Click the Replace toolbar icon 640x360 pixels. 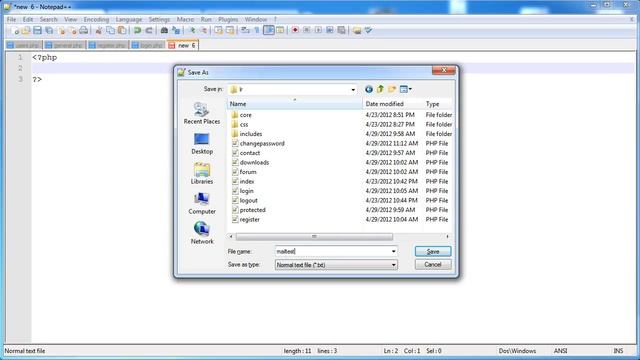176,31
